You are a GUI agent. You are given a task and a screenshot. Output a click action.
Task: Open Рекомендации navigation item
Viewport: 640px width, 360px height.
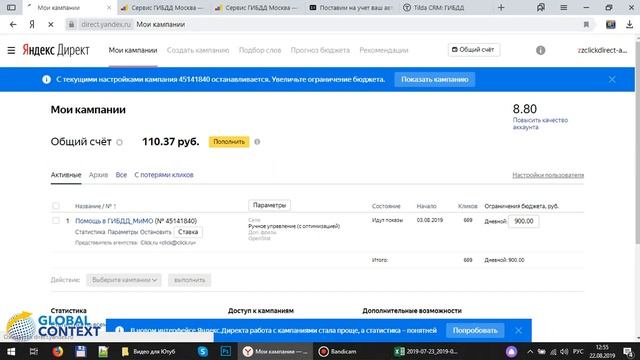coord(384,50)
